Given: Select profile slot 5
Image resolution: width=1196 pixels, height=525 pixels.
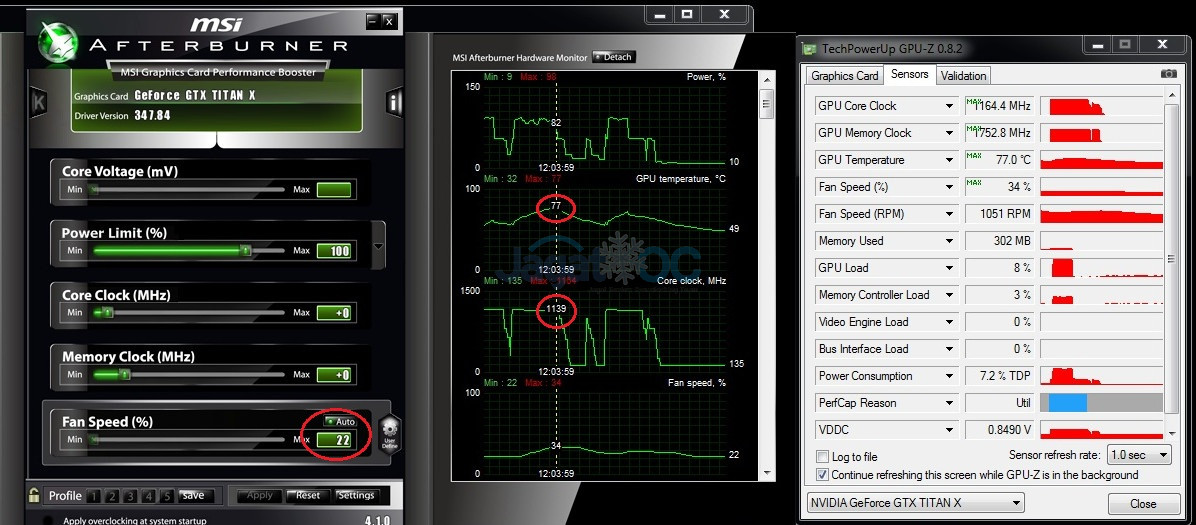Looking at the screenshot, I should 167,496.
